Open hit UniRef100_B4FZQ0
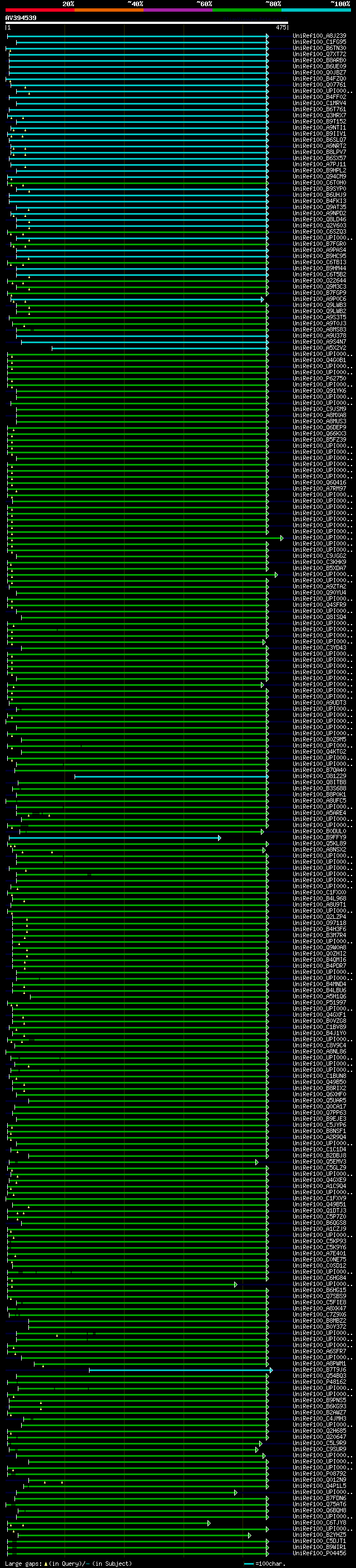This screenshot has height=1568, width=356. (319, 78)
